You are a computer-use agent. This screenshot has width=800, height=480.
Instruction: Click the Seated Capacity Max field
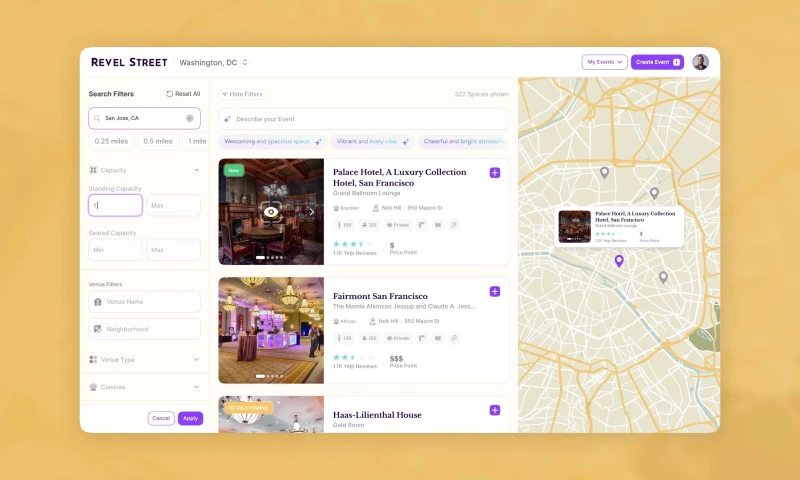173,250
